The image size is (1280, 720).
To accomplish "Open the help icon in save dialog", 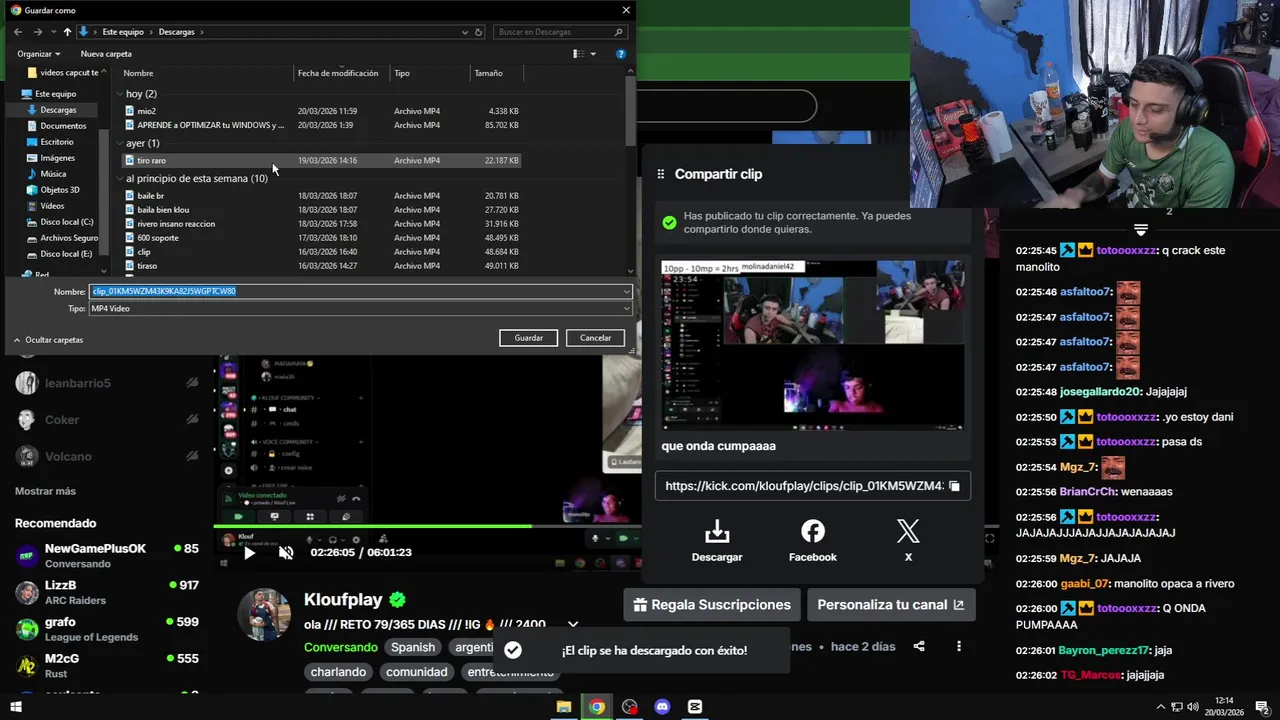I will [x=621, y=54].
